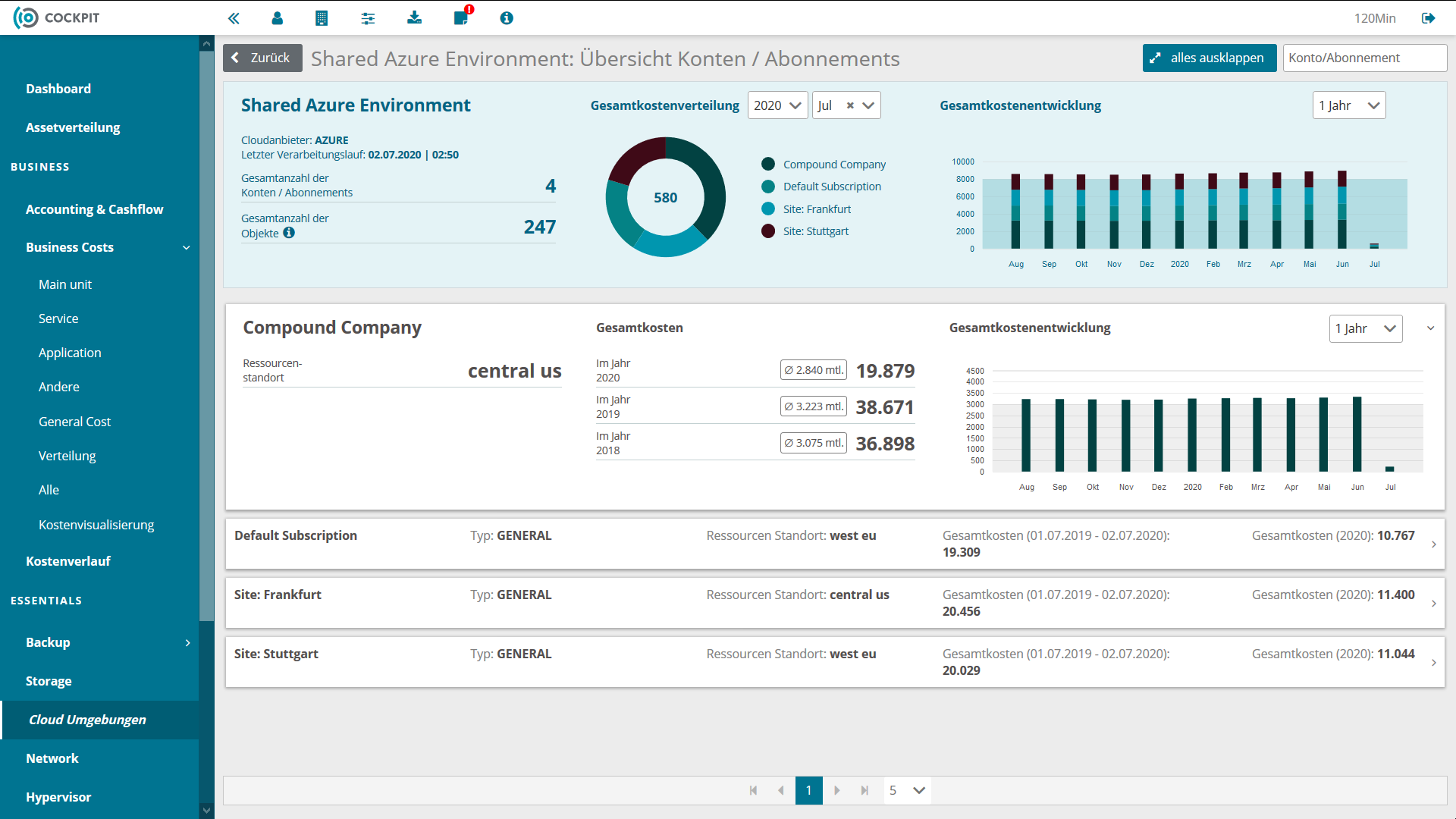Click Jun bar in Compound Company chart
Viewport: 1456px width, 819px height.
point(1357,434)
